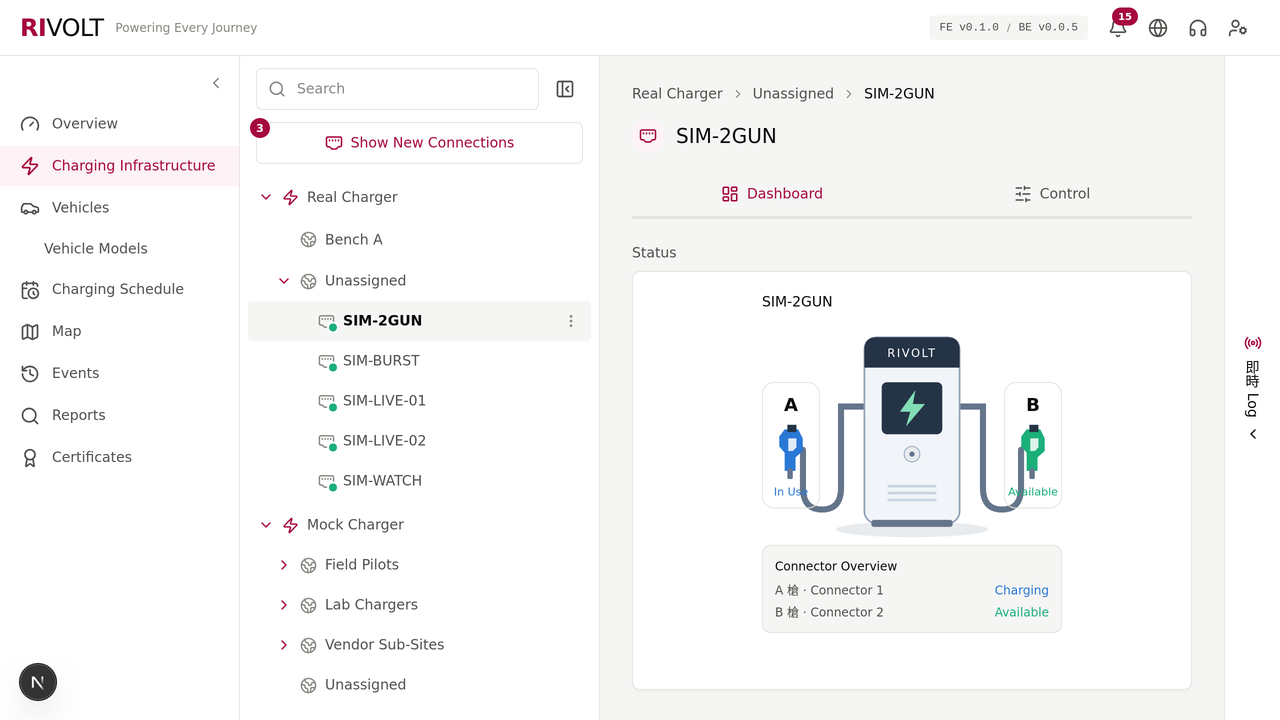Open the three-dot menu for SIM-2GUN
Image resolution: width=1280 pixels, height=720 pixels.
(571, 321)
